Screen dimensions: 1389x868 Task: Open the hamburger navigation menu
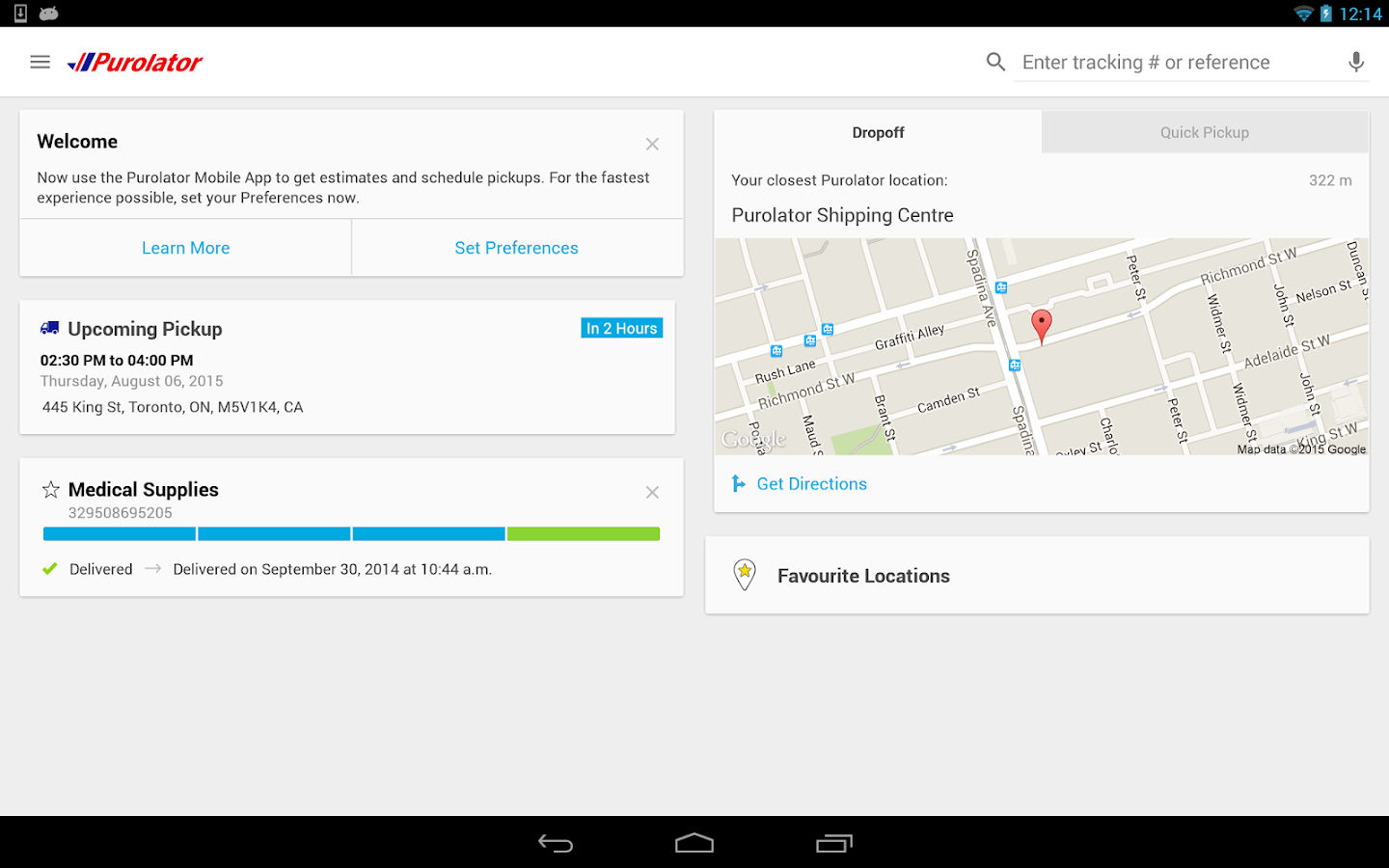click(x=40, y=63)
